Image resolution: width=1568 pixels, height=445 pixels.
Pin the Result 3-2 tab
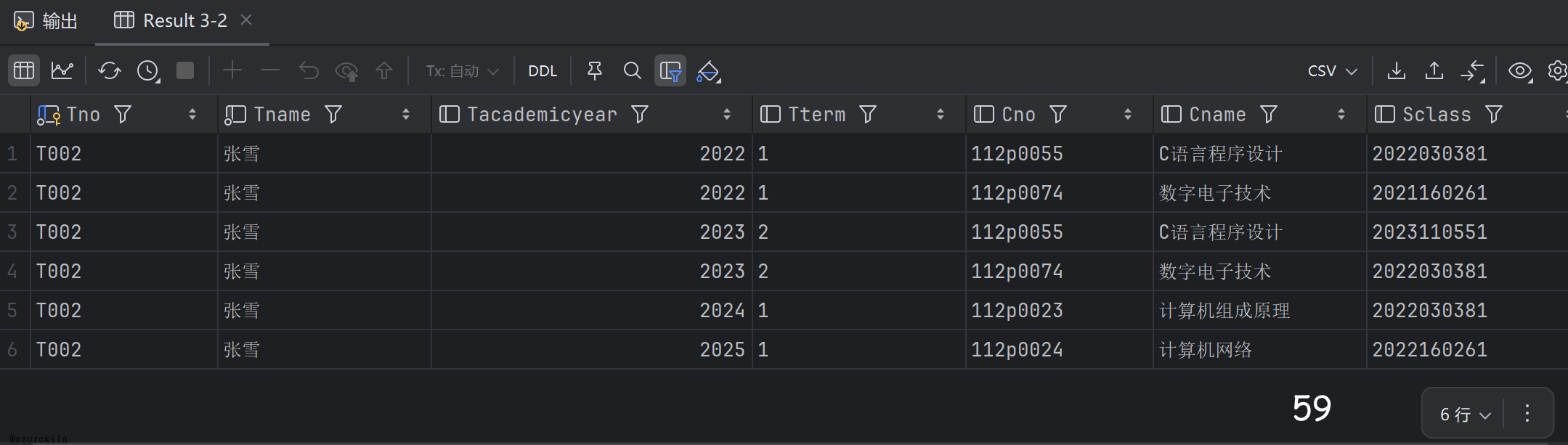point(595,70)
